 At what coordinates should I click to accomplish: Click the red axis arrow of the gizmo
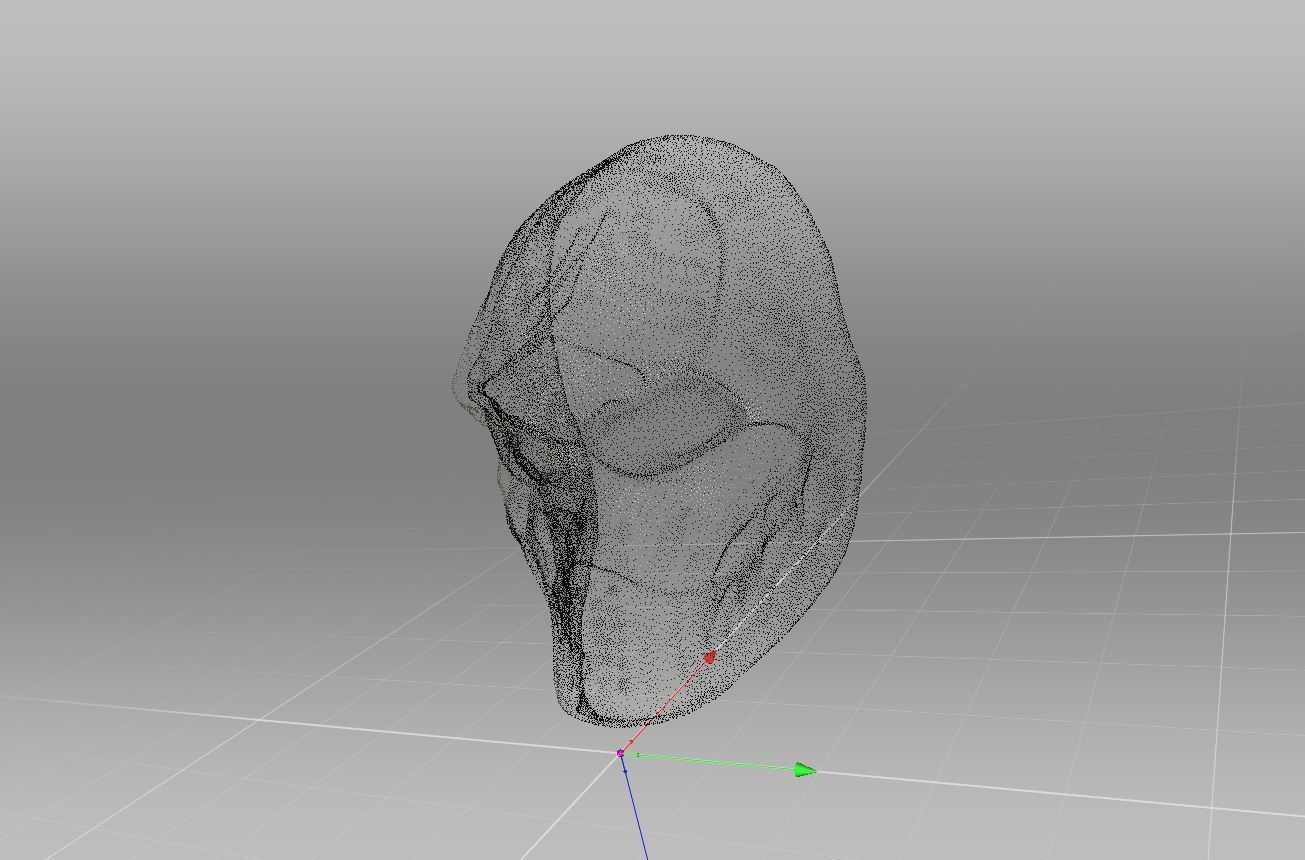(709, 658)
